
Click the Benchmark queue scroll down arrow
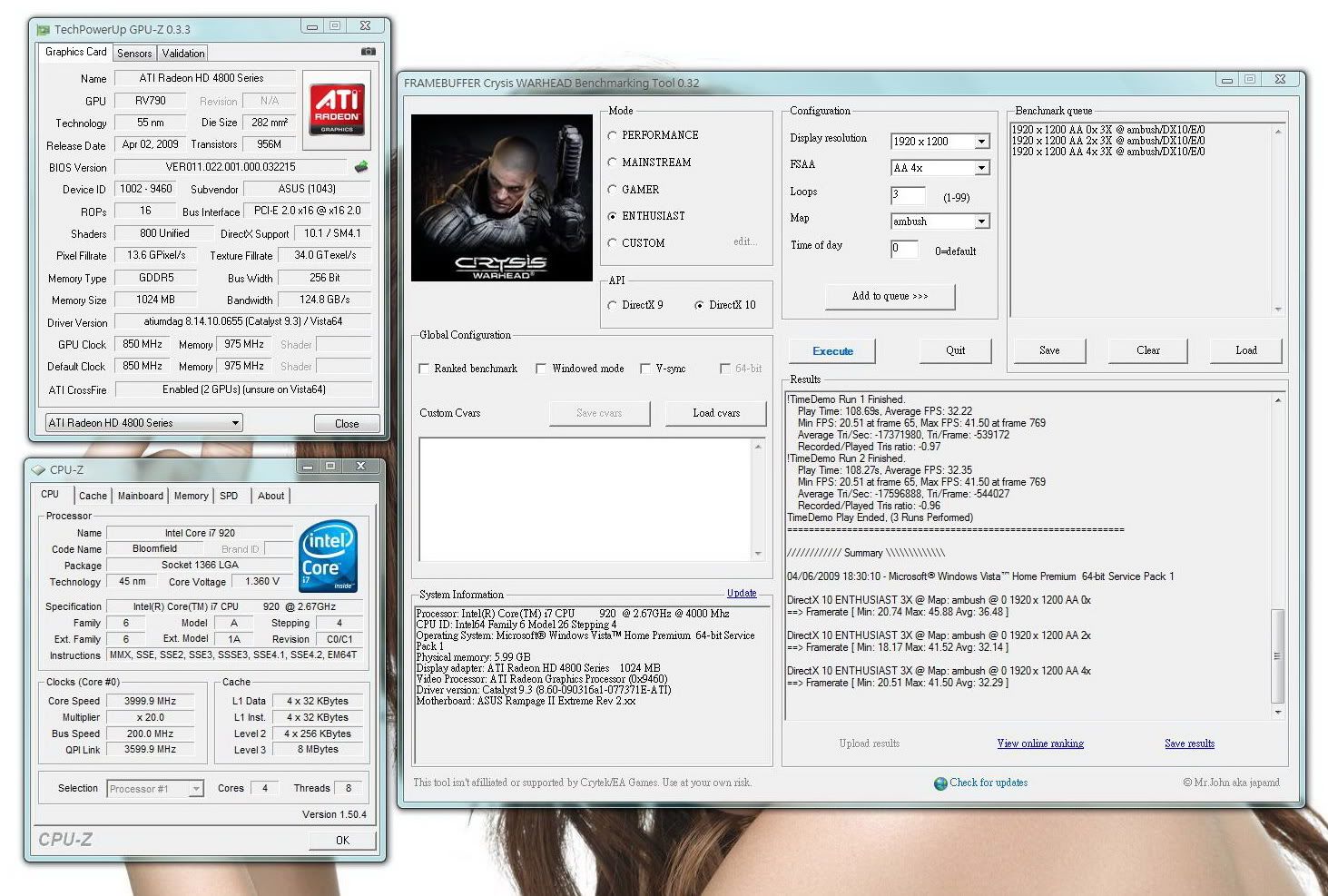tap(1278, 310)
